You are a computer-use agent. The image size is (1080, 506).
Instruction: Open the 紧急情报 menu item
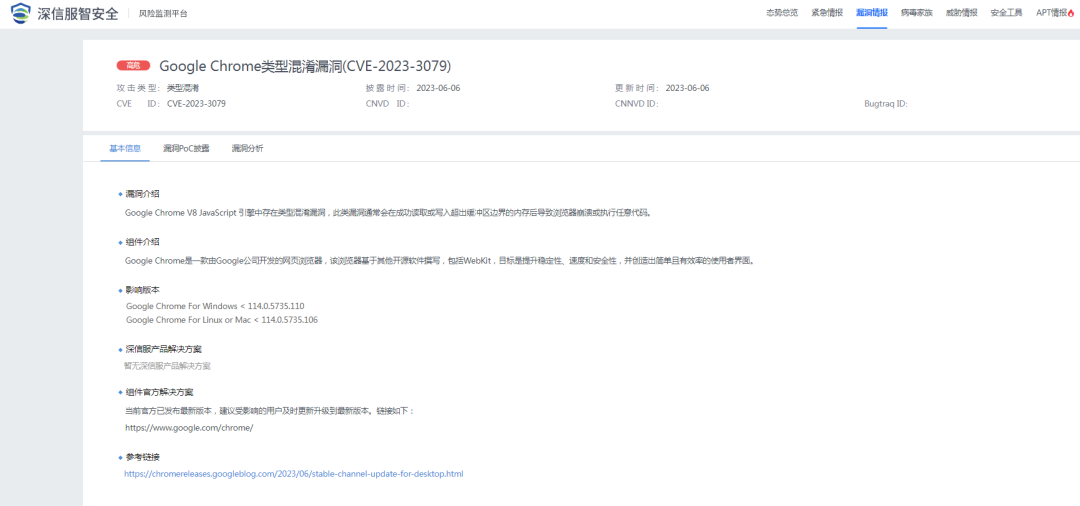click(x=827, y=13)
